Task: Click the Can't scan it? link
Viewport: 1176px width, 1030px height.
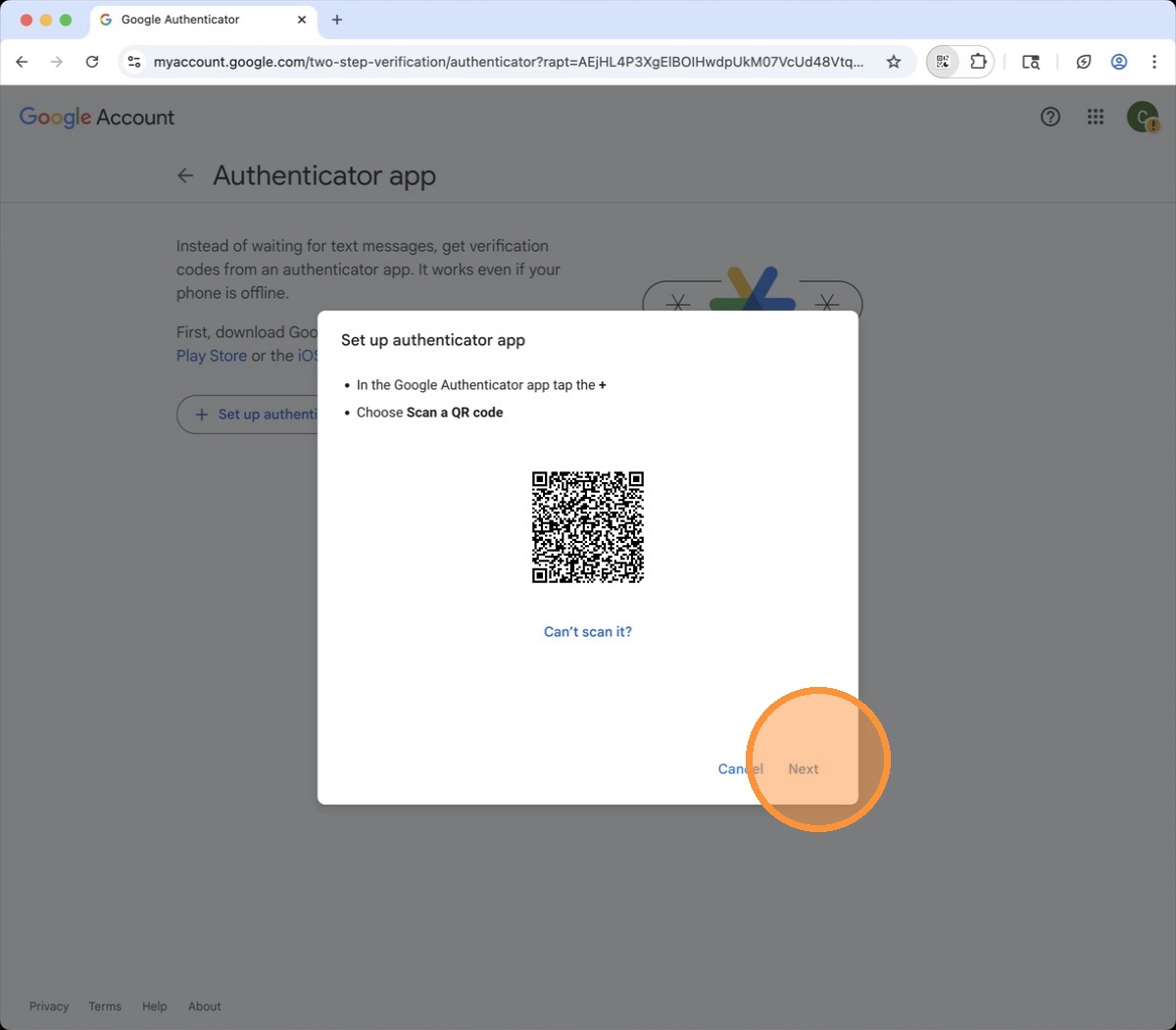Action: [x=588, y=632]
